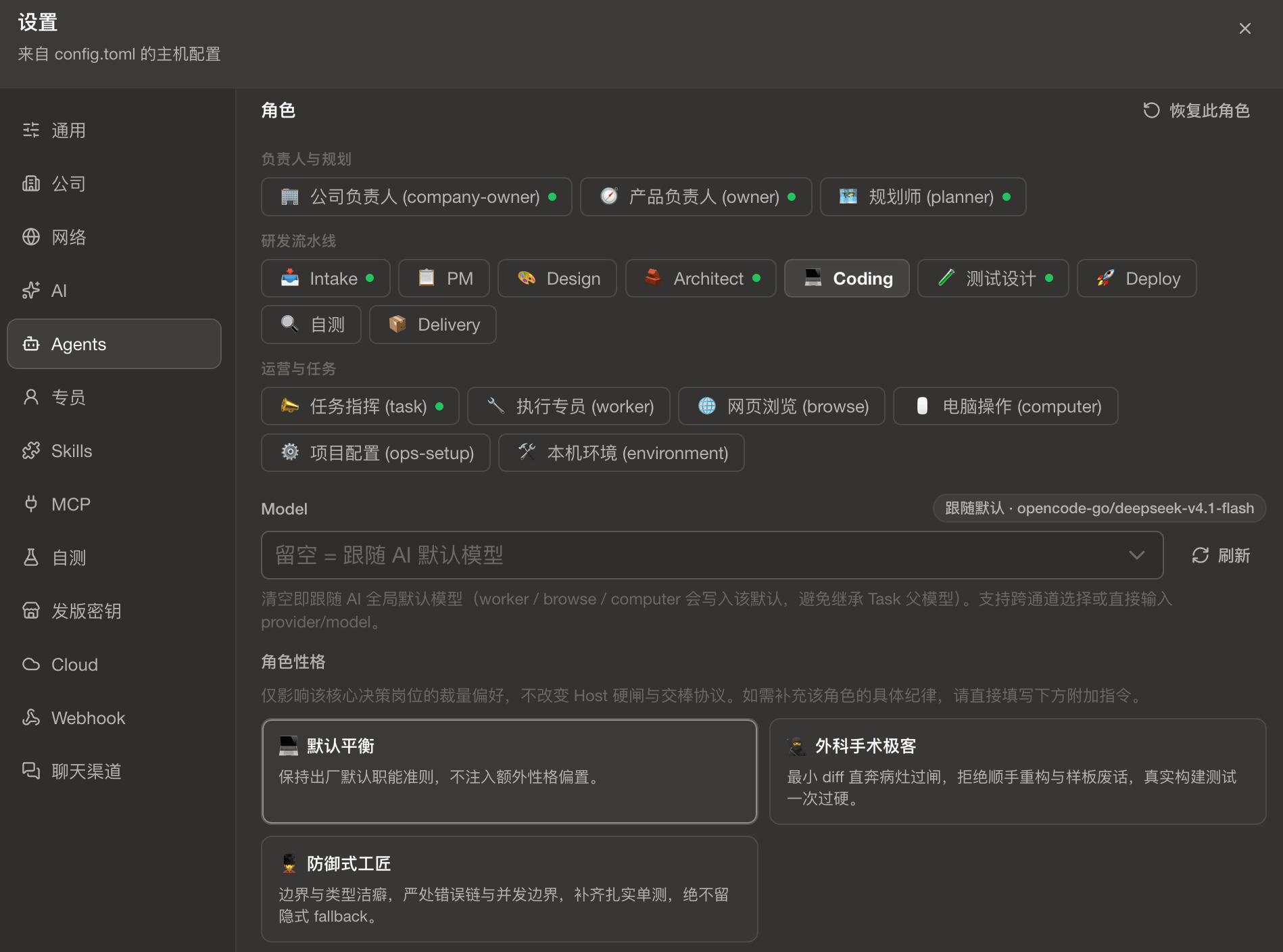
Task: Click the Skills puzzle icon in sidebar
Action: (x=31, y=451)
